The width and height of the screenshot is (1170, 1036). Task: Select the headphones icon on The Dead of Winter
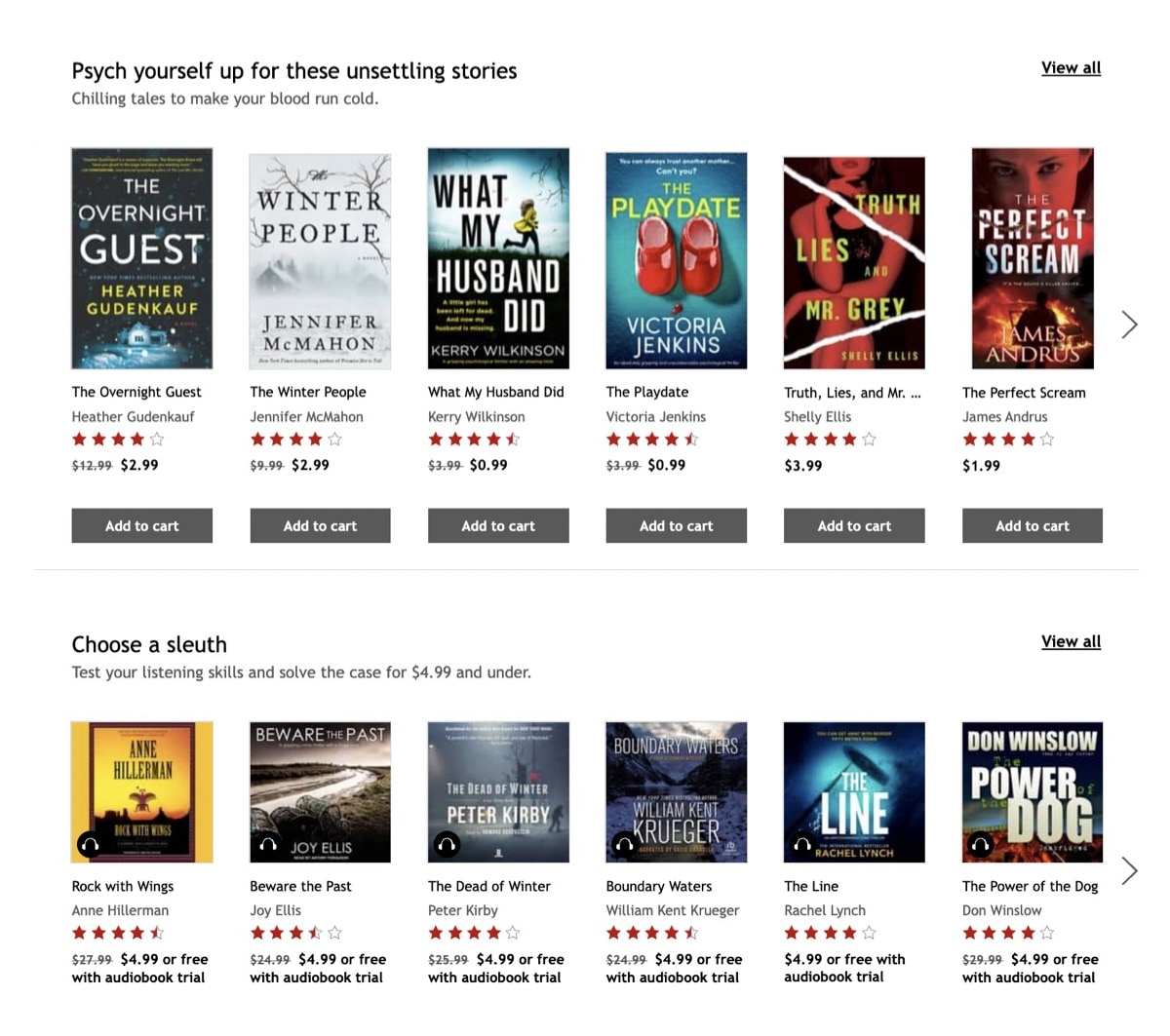point(445,845)
